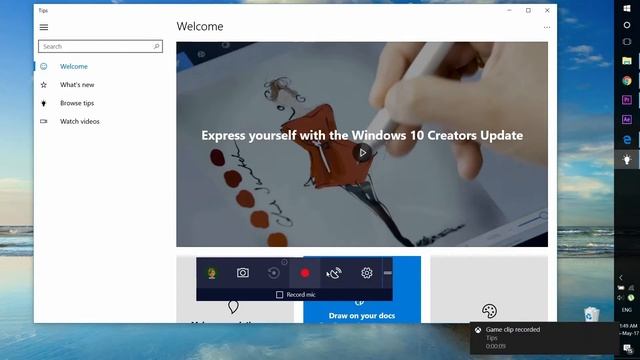
Task: Click the Record that replay icon
Action: pyautogui.click(x=274, y=273)
